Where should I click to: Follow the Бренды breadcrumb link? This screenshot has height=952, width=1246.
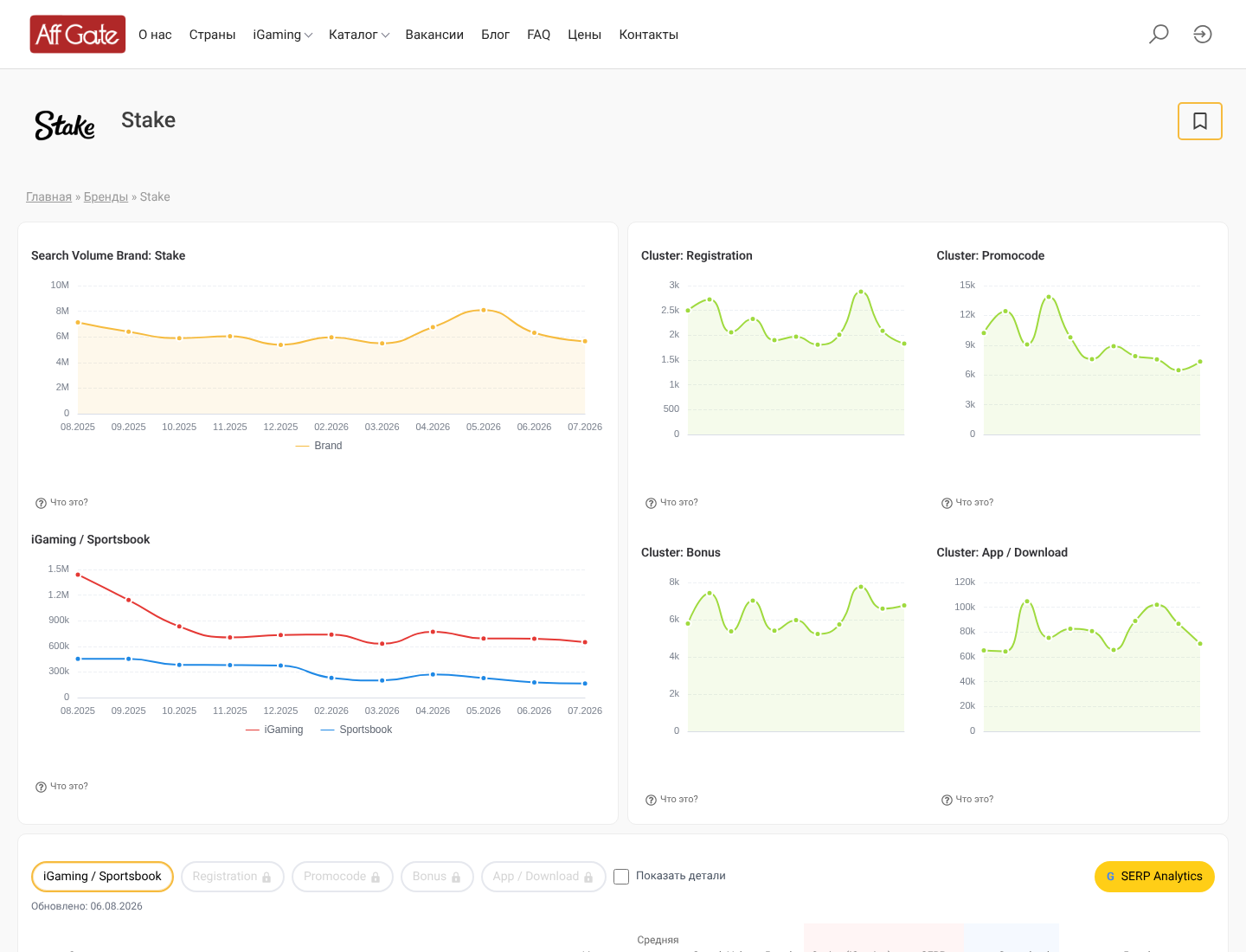coord(106,197)
